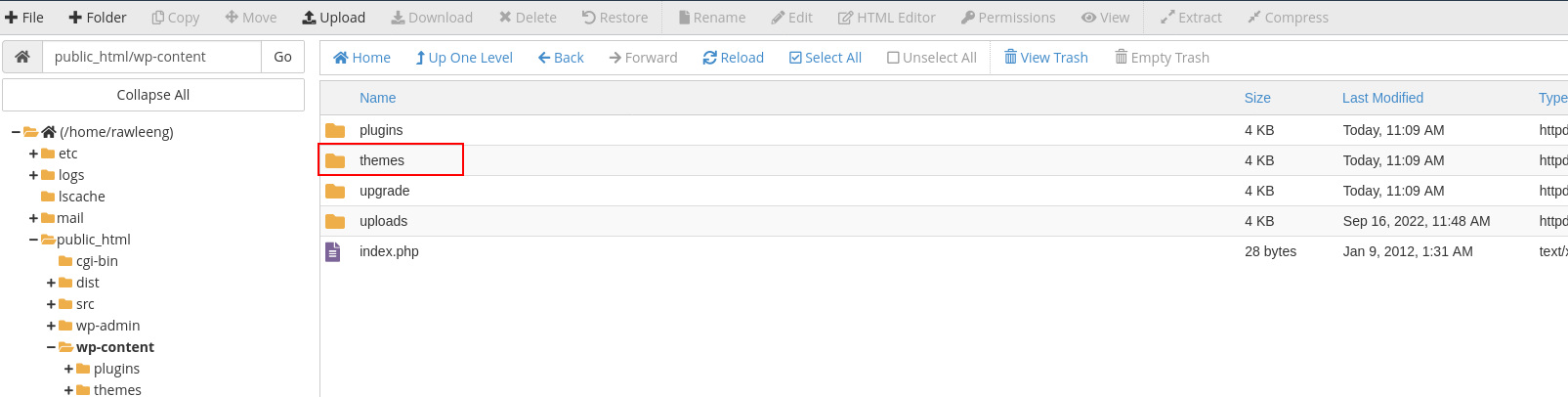The image size is (1568, 397).
Task: Click the Collapse All button
Action: [153, 95]
